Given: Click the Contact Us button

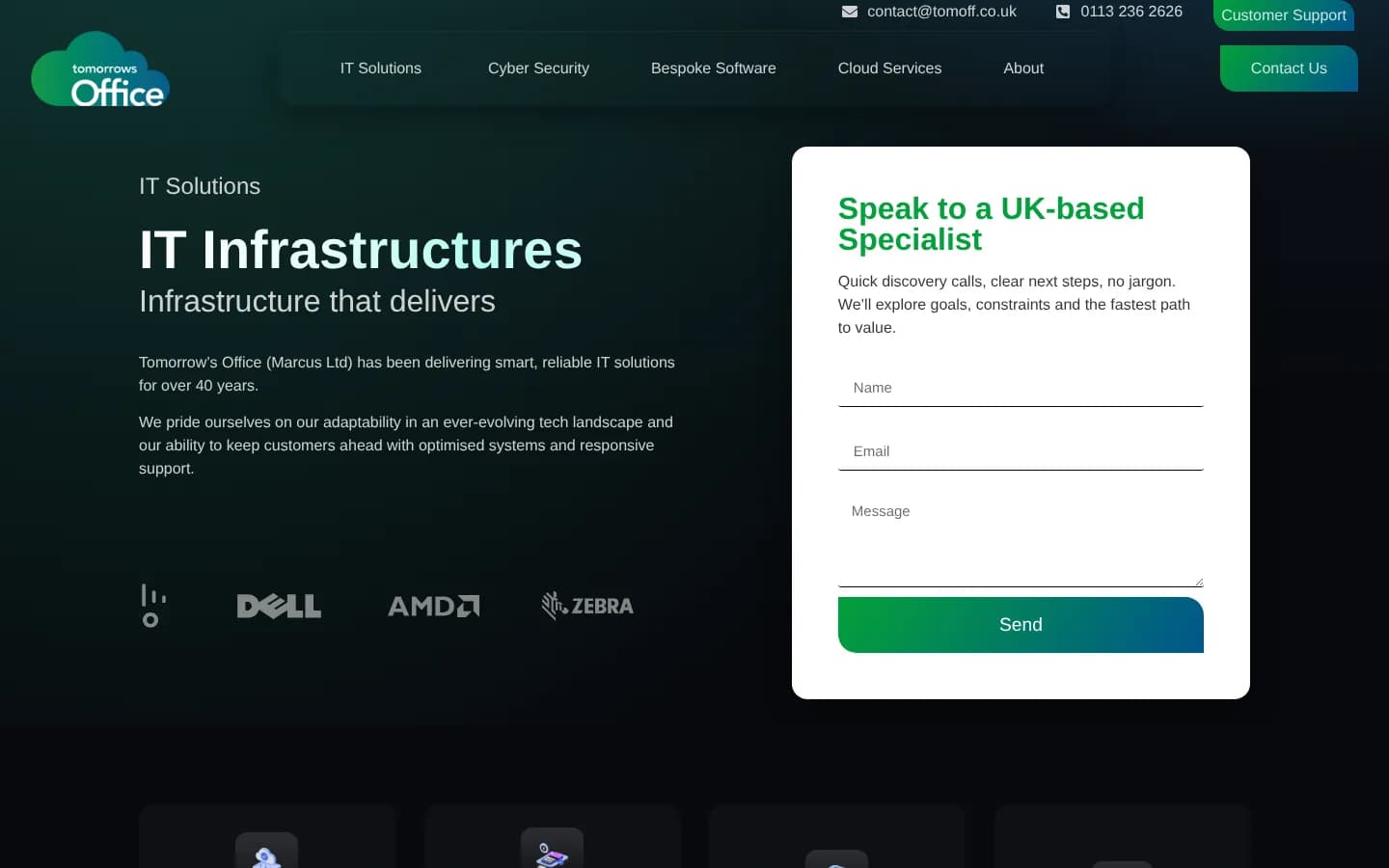Looking at the screenshot, I should [1289, 68].
